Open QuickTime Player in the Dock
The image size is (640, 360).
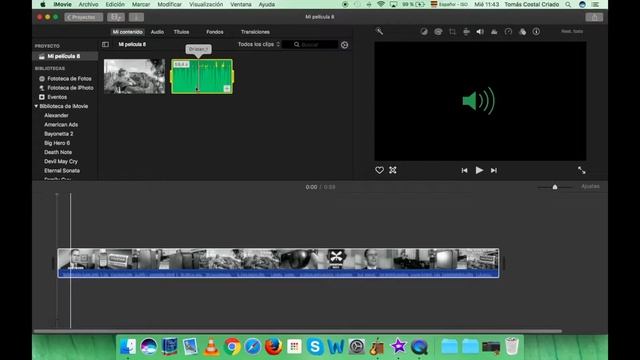(419, 347)
